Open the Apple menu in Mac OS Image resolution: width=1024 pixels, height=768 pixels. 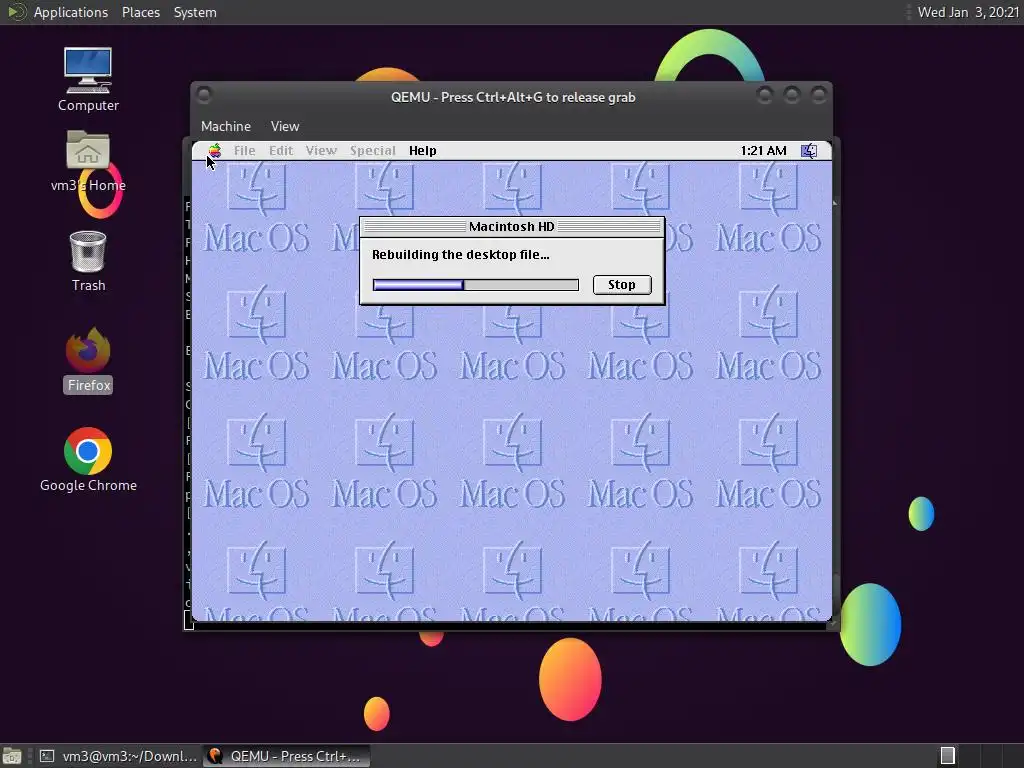[x=214, y=151]
